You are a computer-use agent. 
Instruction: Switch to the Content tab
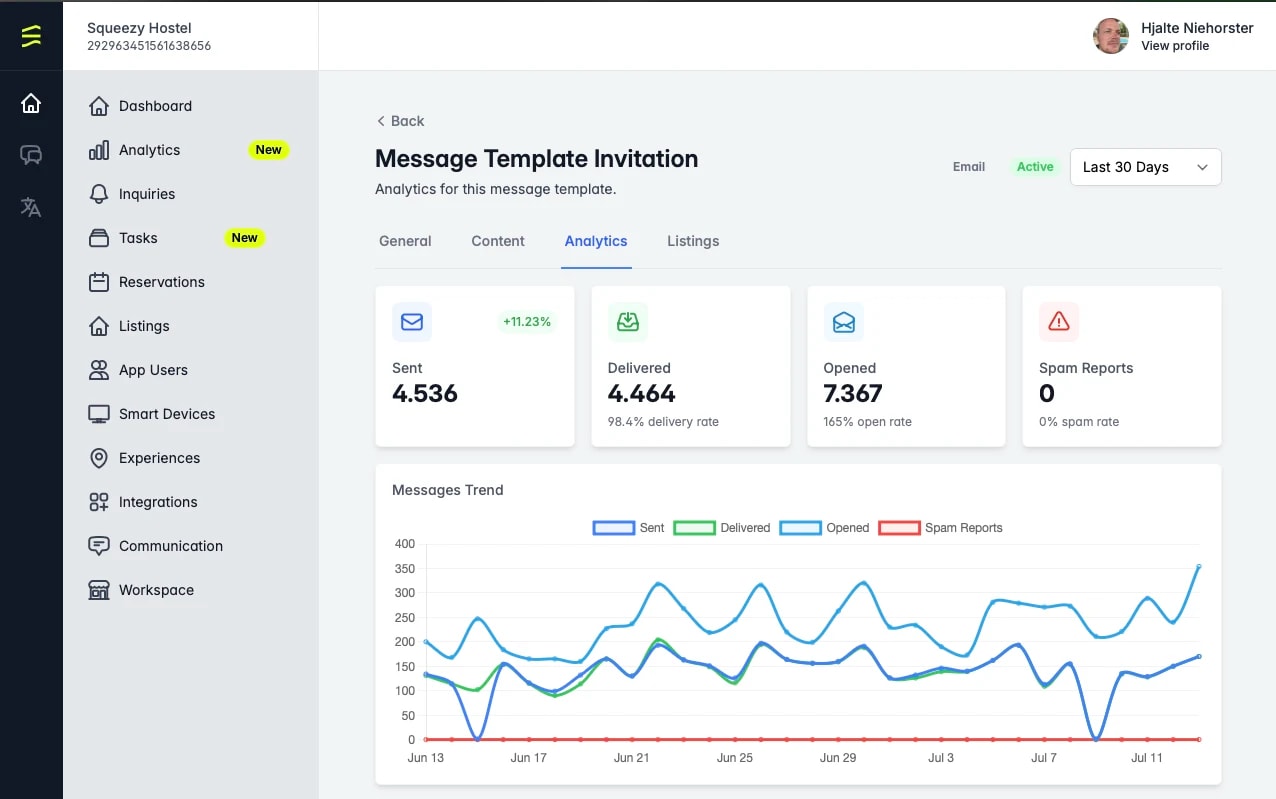498,241
